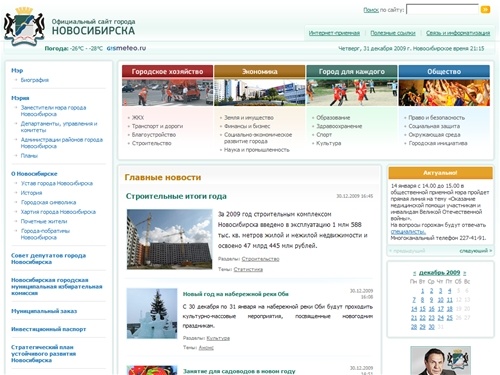Open Наука и промышленность link

click(257, 150)
